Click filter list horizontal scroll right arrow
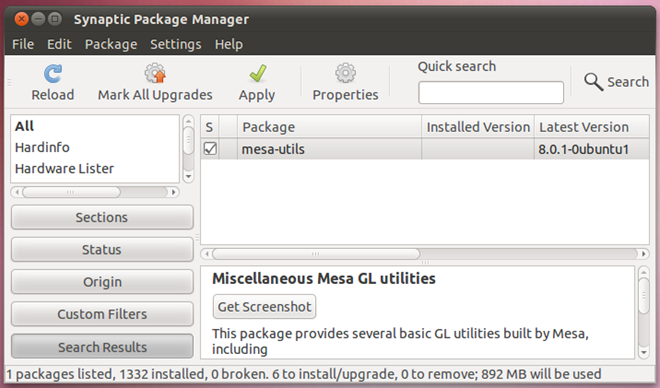The width and height of the screenshot is (660, 388). click(173, 192)
